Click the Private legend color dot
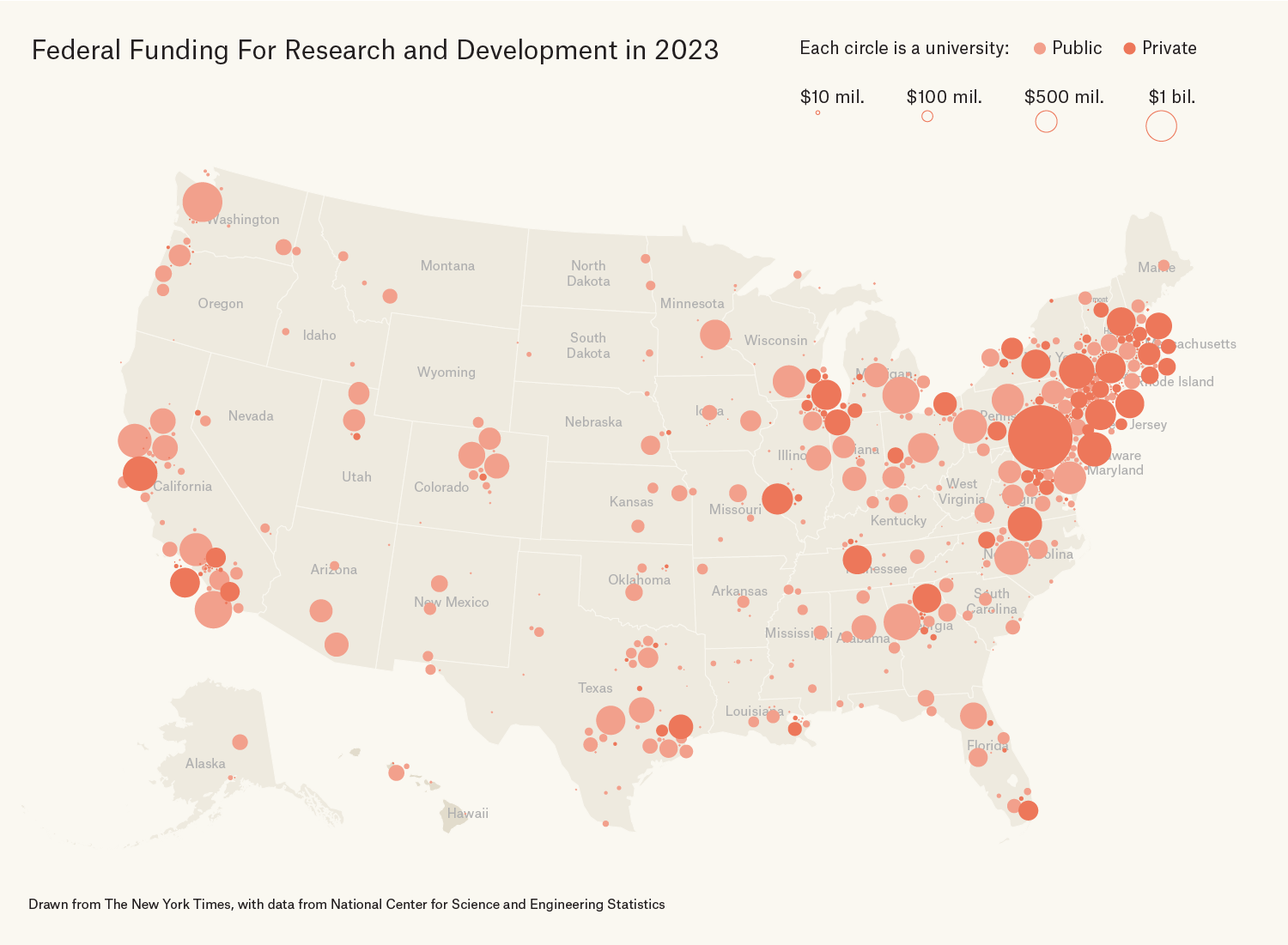 pyautogui.click(x=1129, y=49)
